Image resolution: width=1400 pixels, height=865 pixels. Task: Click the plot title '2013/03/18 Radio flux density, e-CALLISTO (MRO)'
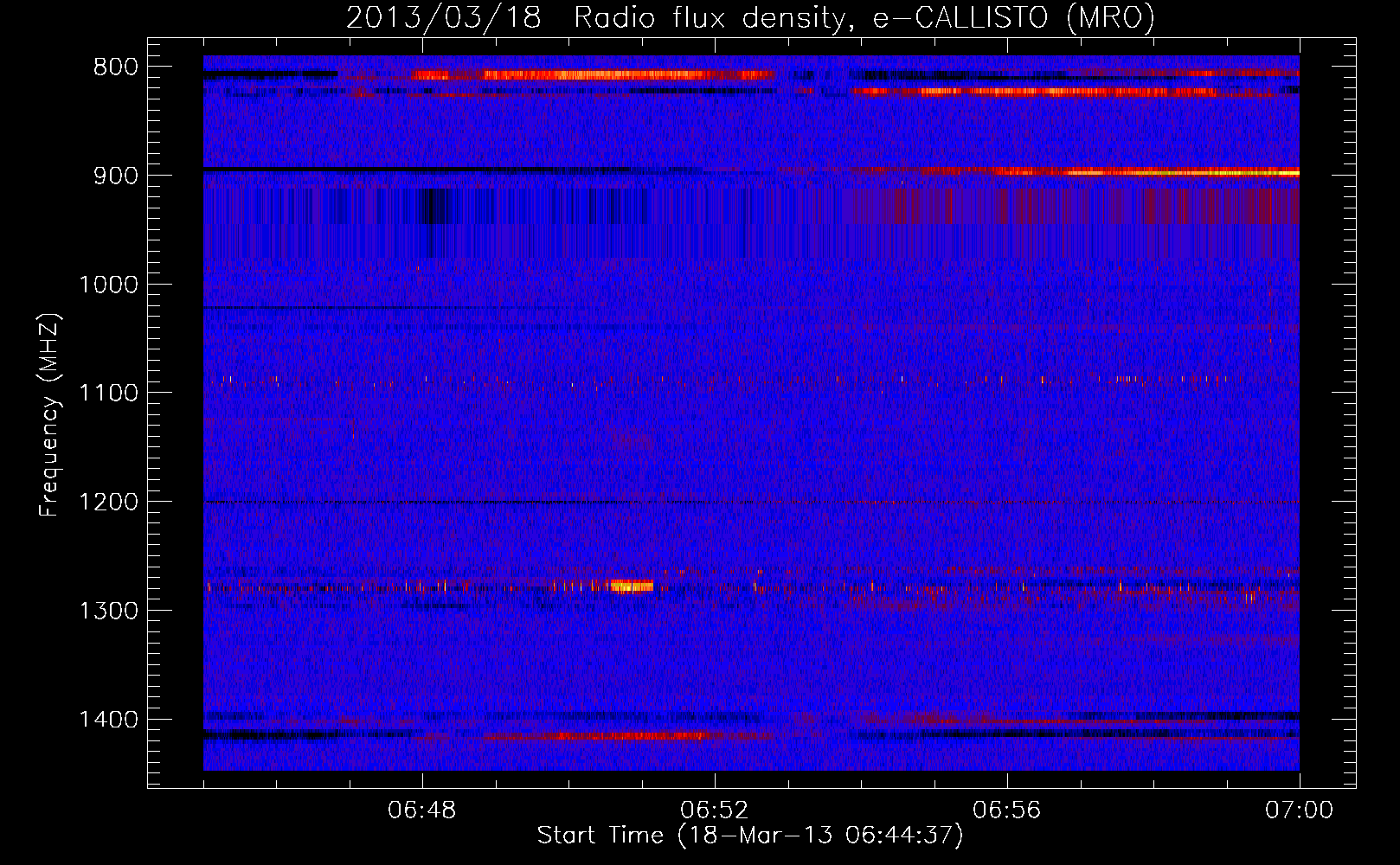[750, 17]
